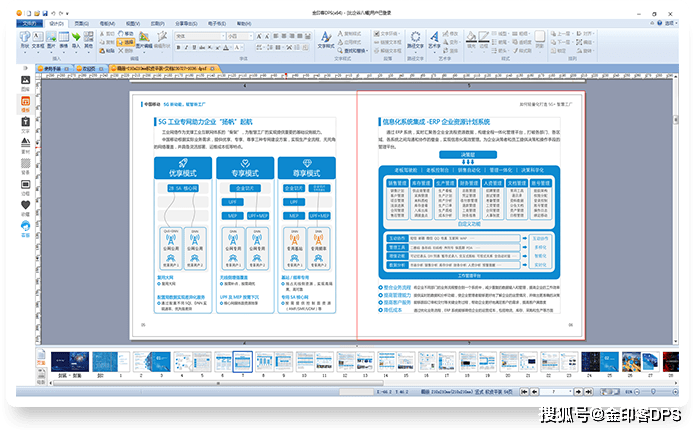This screenshot has height=432, width=695.
Task: Toggle bold formatting button
Action: [178, 45]
